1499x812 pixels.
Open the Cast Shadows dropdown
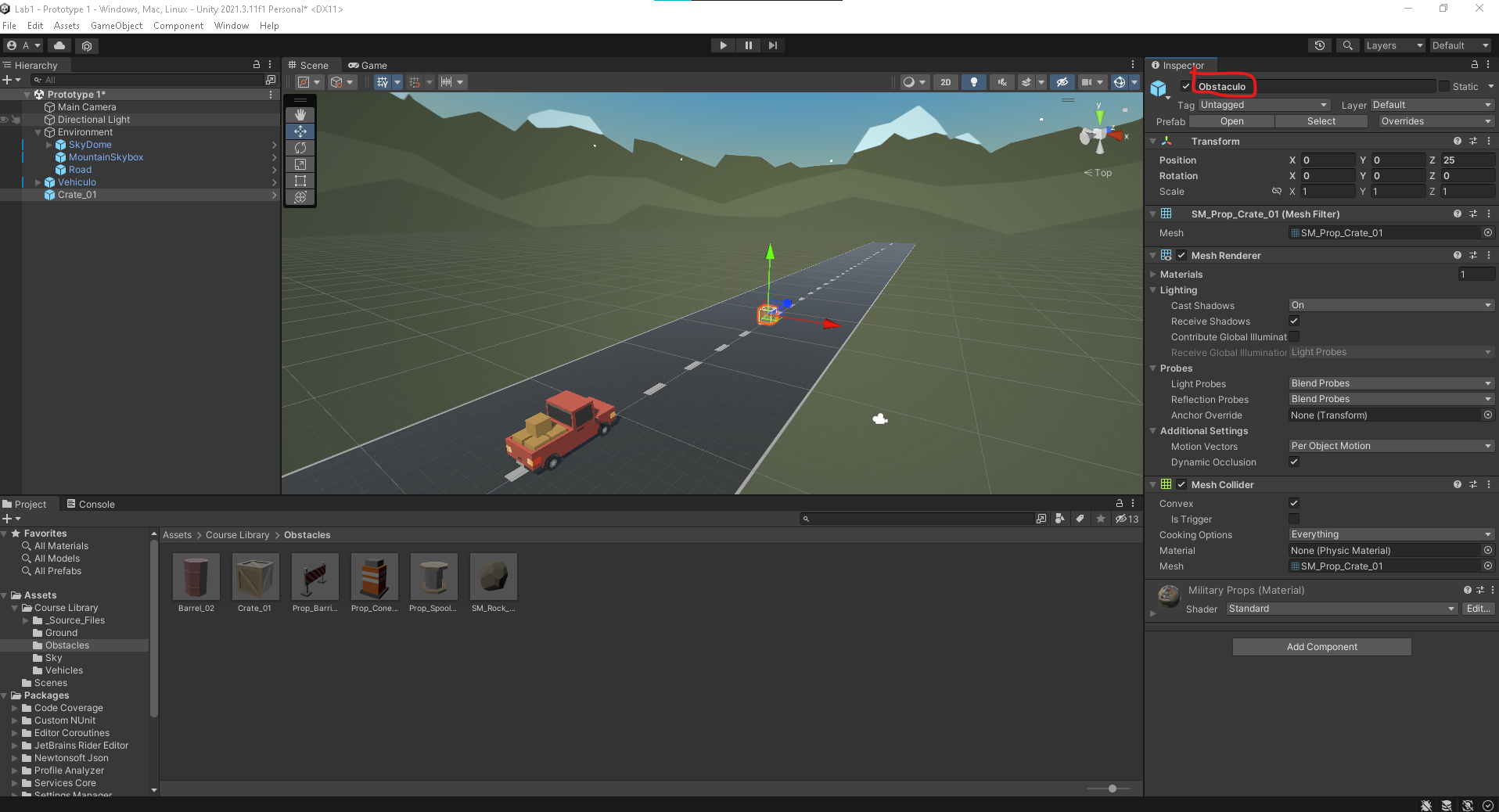1391,305
